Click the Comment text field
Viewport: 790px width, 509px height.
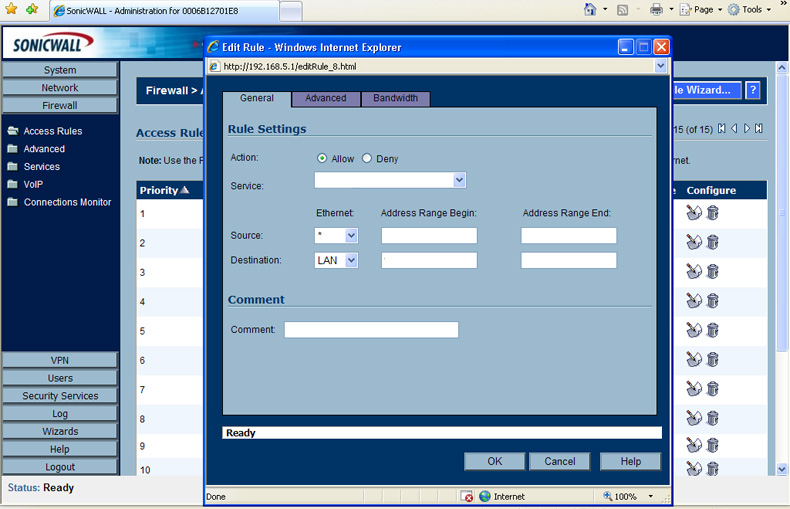(371, 330)
